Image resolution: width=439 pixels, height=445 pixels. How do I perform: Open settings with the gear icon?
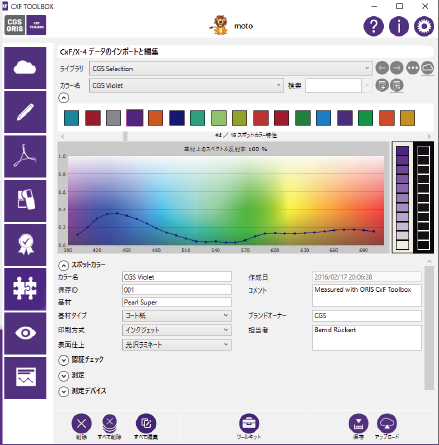point(424,26)
